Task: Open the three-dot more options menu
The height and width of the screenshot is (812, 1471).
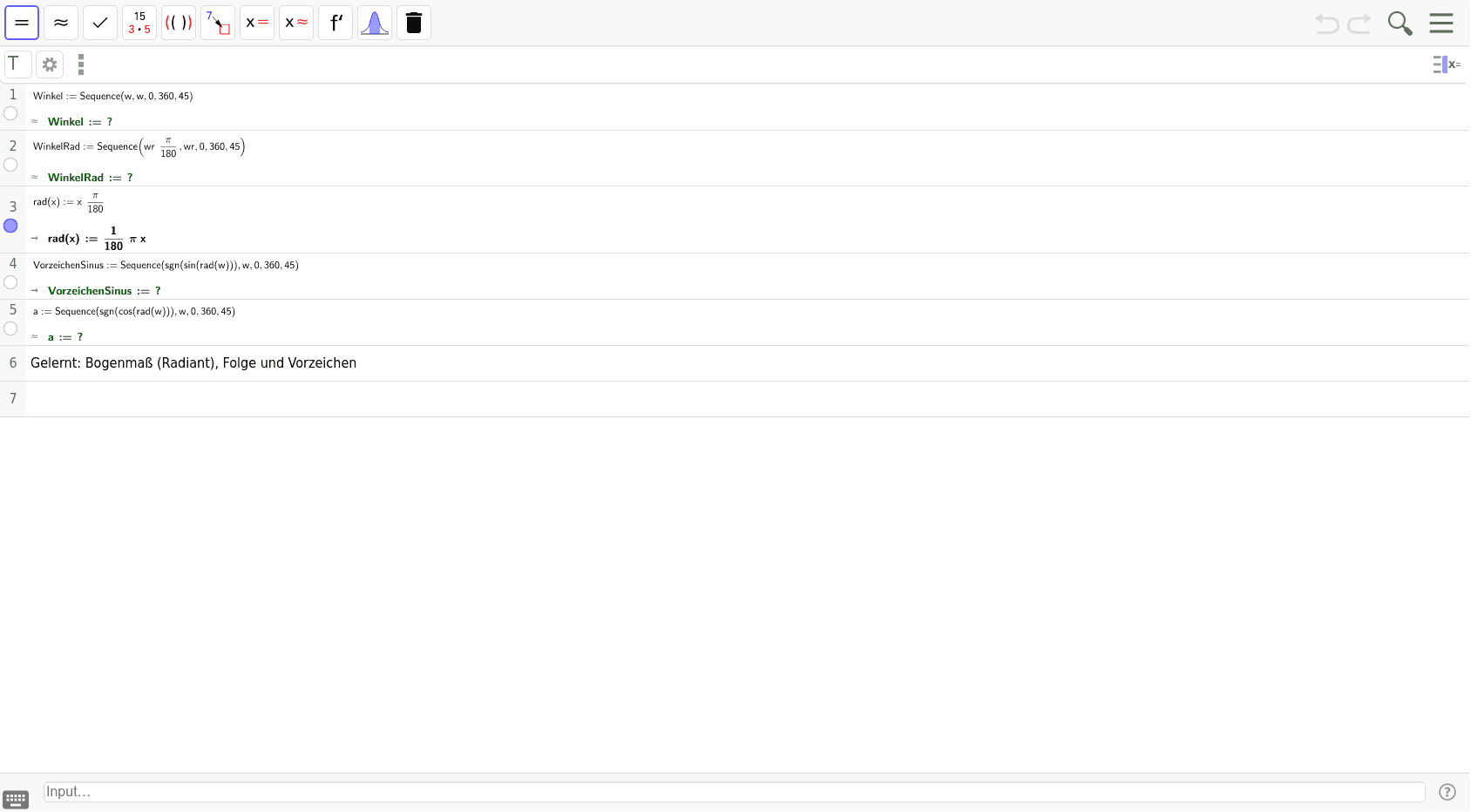Action: pos(81,64)
